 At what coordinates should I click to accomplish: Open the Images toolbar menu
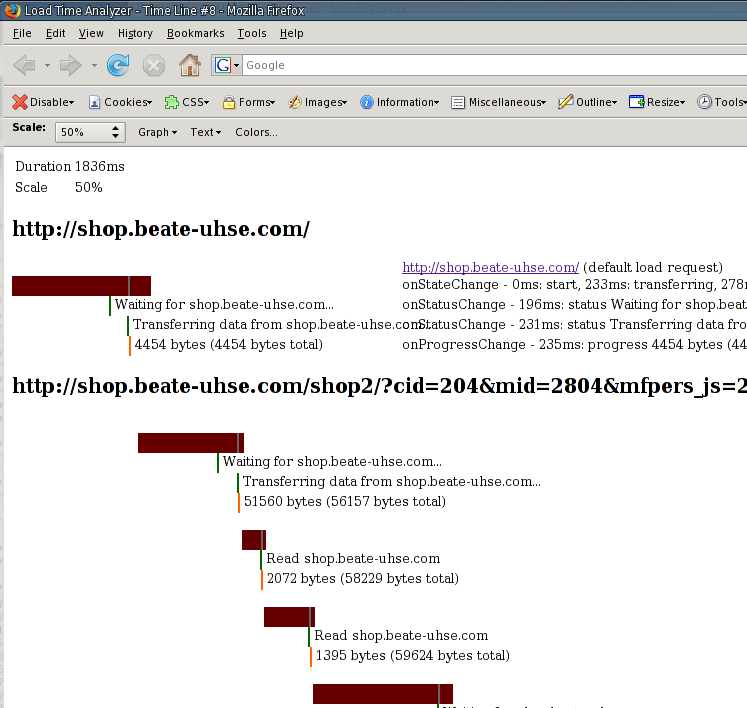coord(317,102)
